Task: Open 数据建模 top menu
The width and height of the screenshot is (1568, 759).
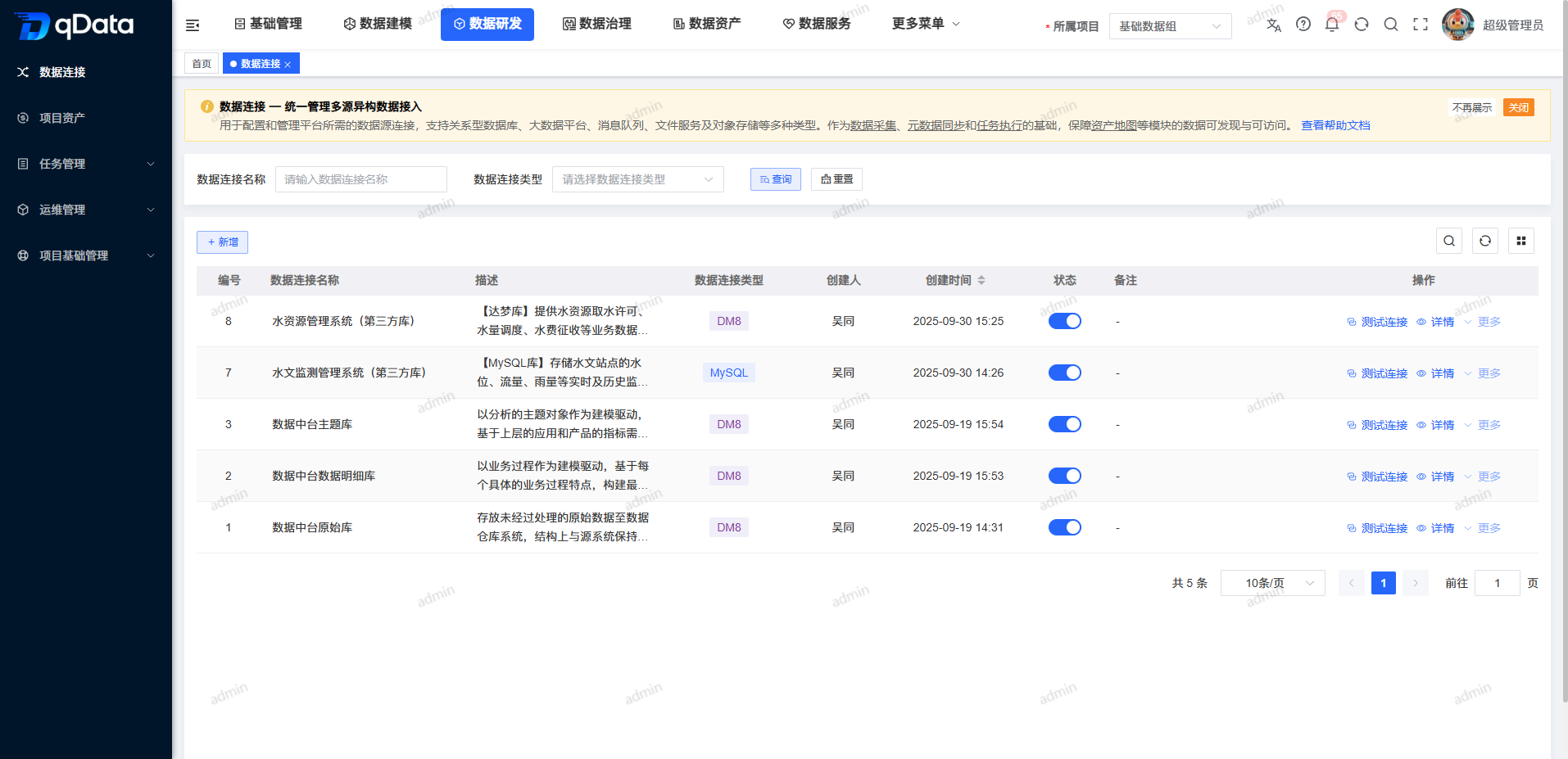Action: coord(378,24)
